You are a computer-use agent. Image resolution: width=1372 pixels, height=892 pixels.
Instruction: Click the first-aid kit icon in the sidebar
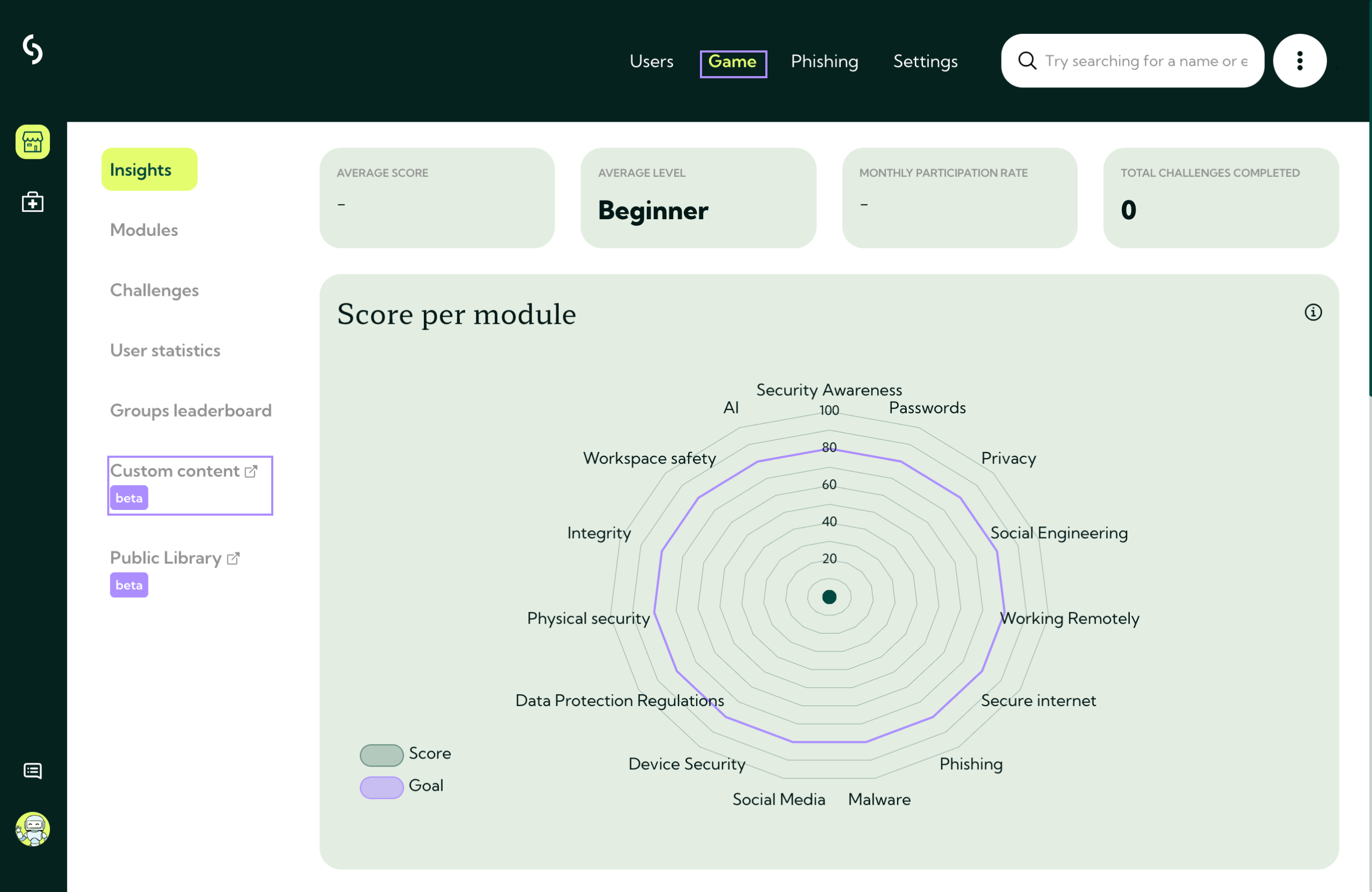[x=32, y=201]
